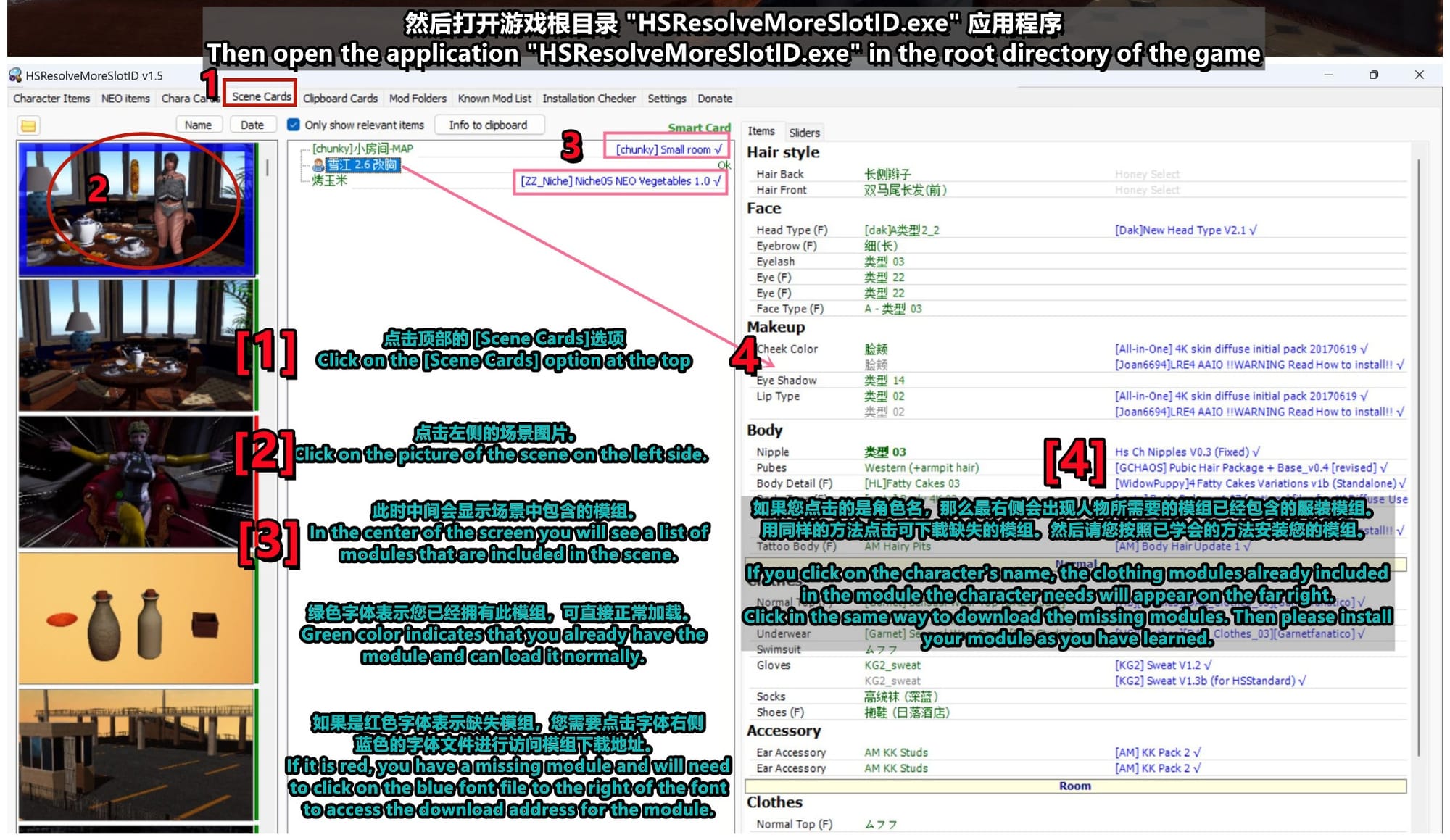Select the rooftop parking scene thumbnail

click(138, 754)
